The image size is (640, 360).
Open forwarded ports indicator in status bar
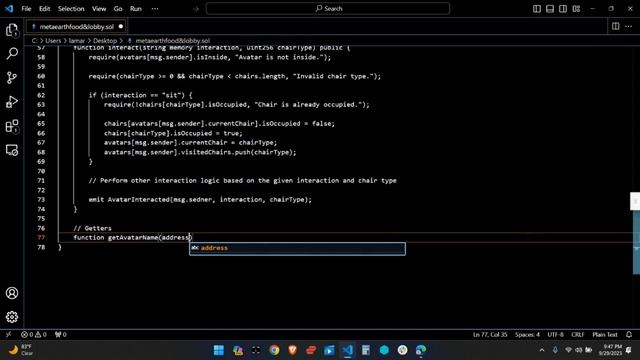(60, 334)
